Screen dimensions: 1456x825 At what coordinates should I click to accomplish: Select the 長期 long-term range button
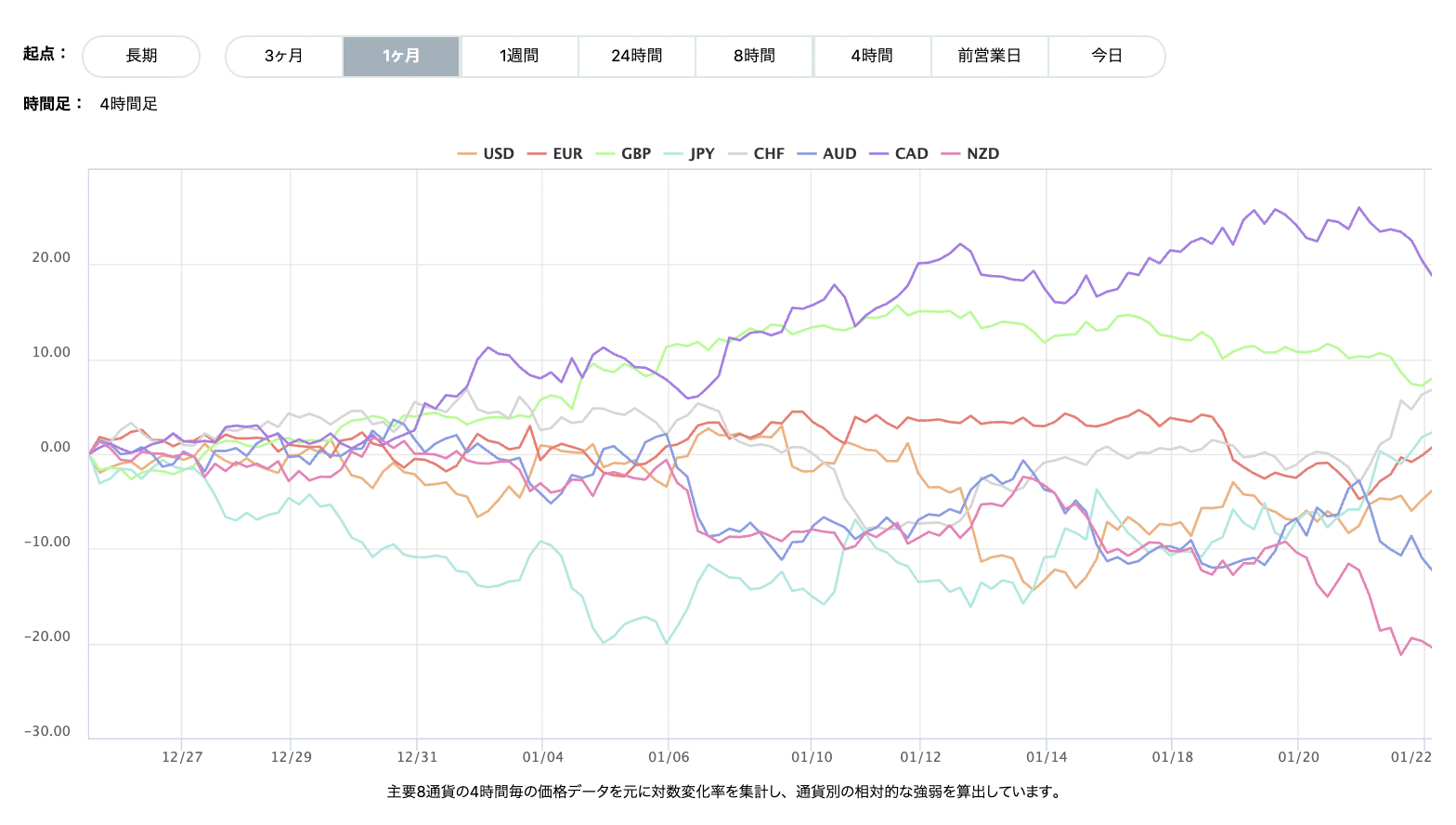tap(141, 56)
